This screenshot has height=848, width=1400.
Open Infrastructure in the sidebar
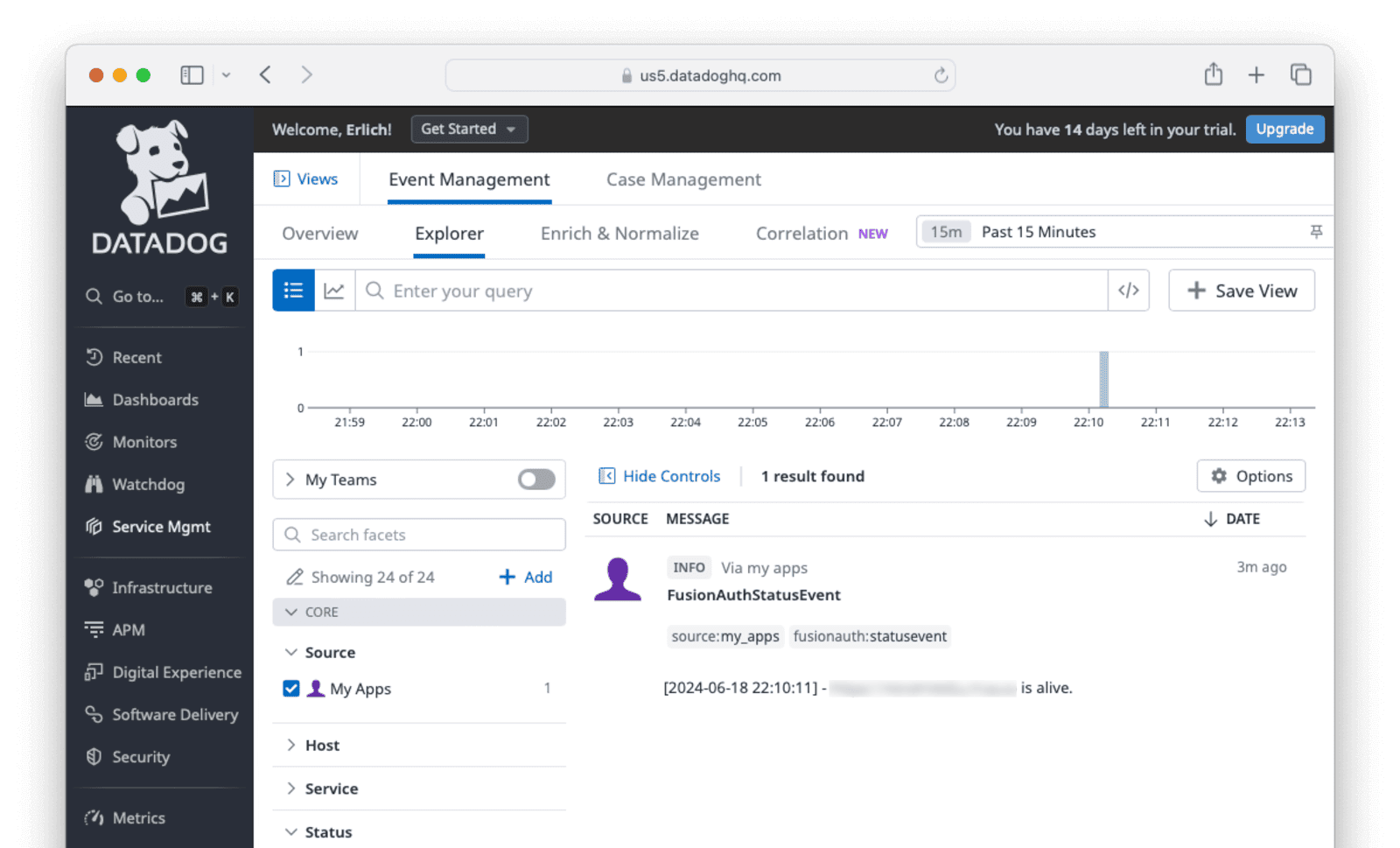pos(149,587)
